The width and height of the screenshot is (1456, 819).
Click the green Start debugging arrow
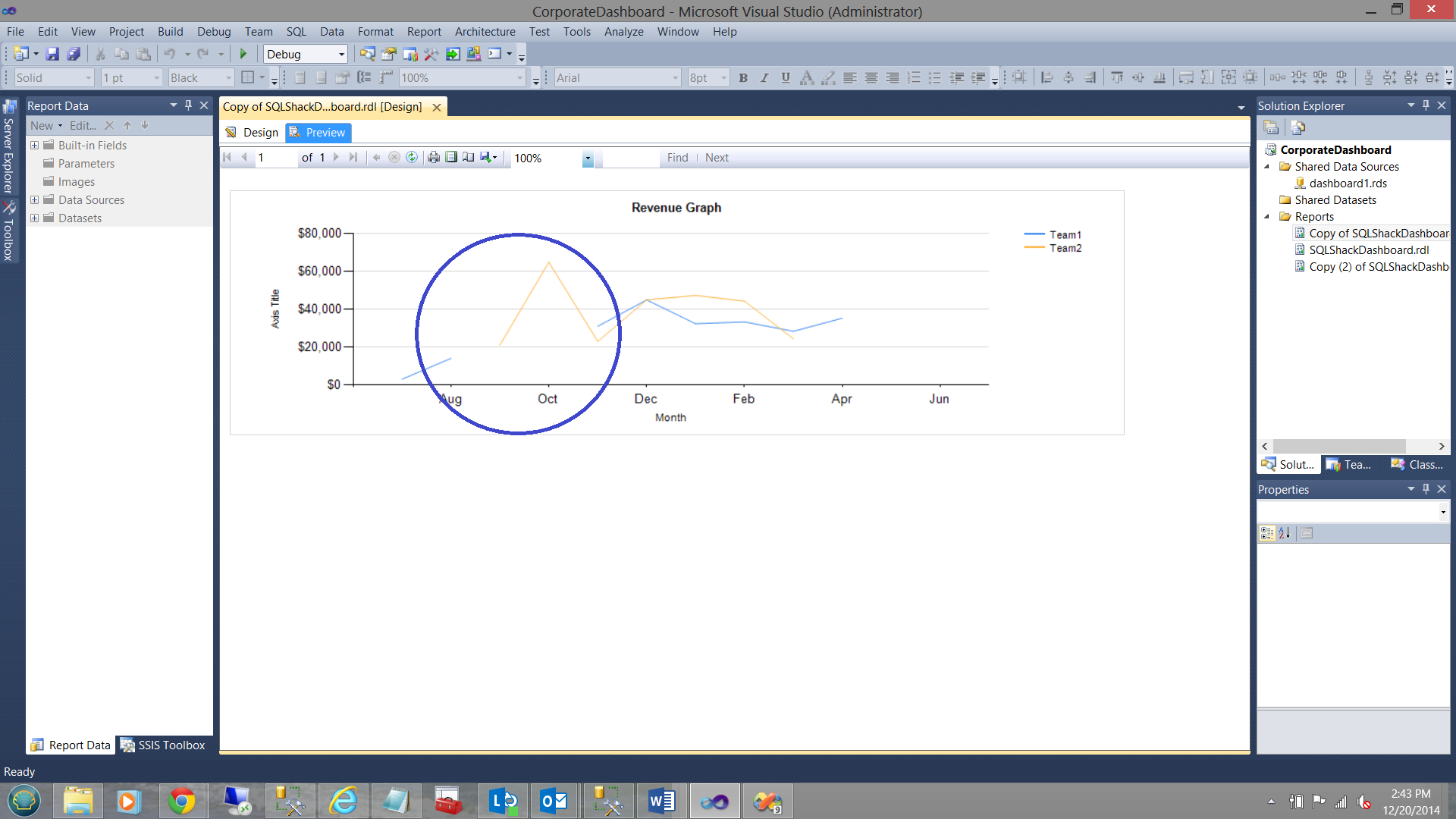click(x=243, y=54)
